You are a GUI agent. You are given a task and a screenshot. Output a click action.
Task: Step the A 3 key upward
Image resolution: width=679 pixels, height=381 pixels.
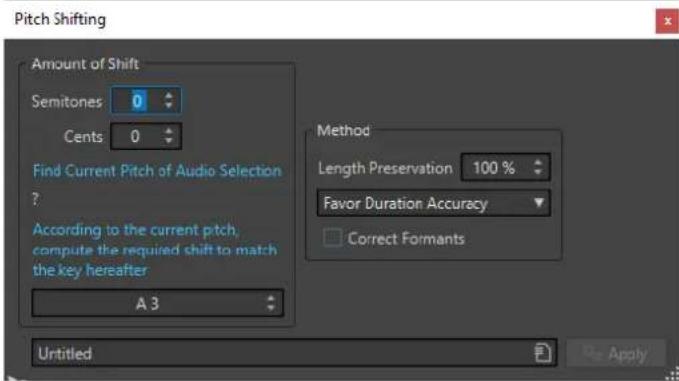coord(271,298)
